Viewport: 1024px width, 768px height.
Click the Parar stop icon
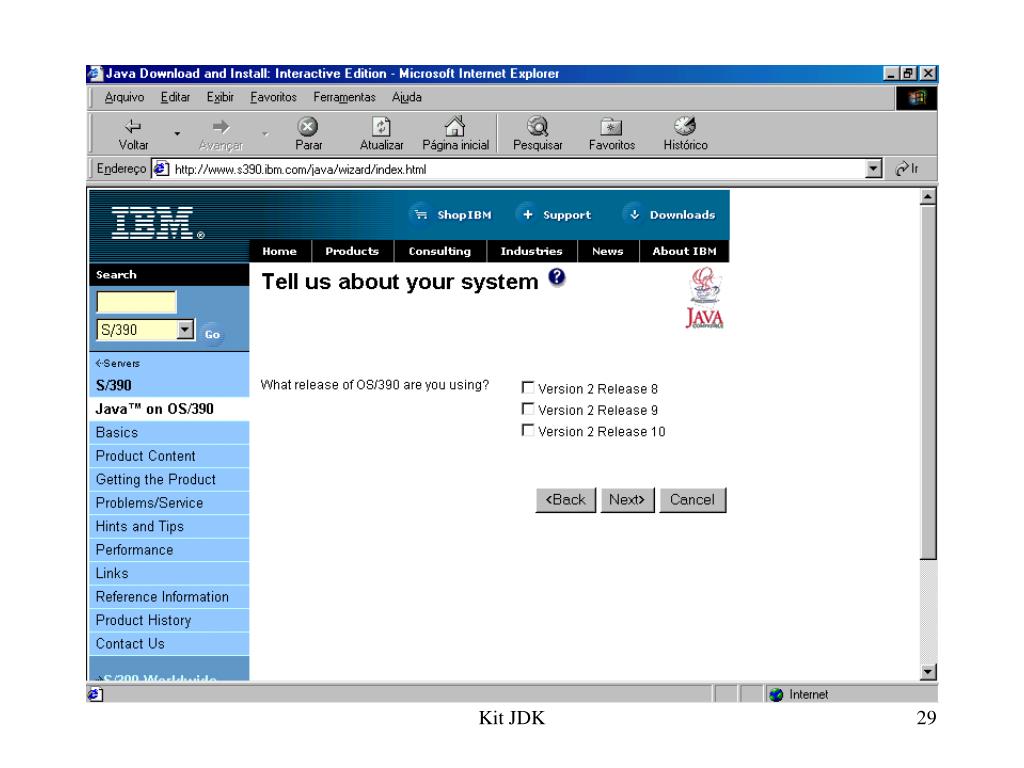click(308, 125)
